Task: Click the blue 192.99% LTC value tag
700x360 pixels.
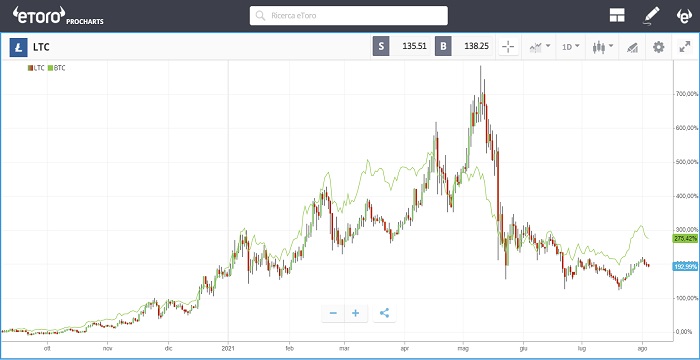Action: point(685,266)
